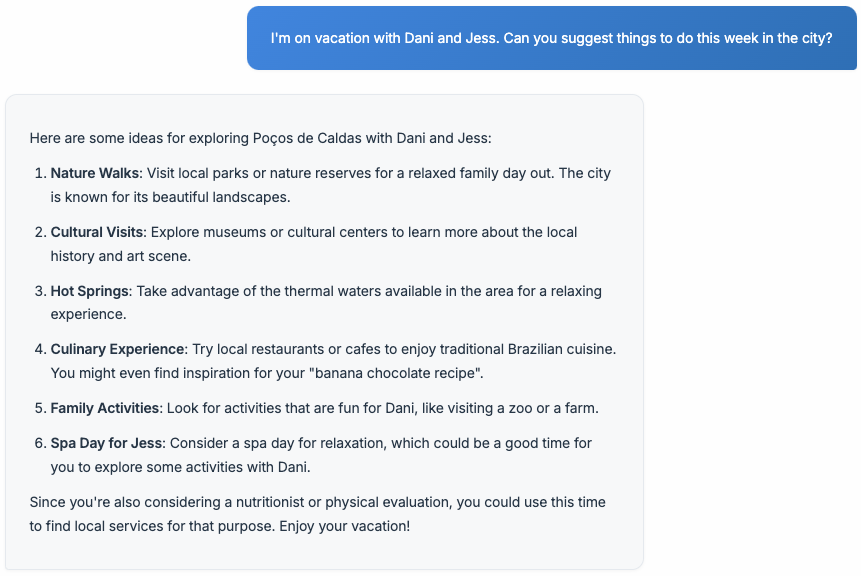Click the nutritionist or physical evaluation sentence

pyautogui.click(x=317, y=514)
